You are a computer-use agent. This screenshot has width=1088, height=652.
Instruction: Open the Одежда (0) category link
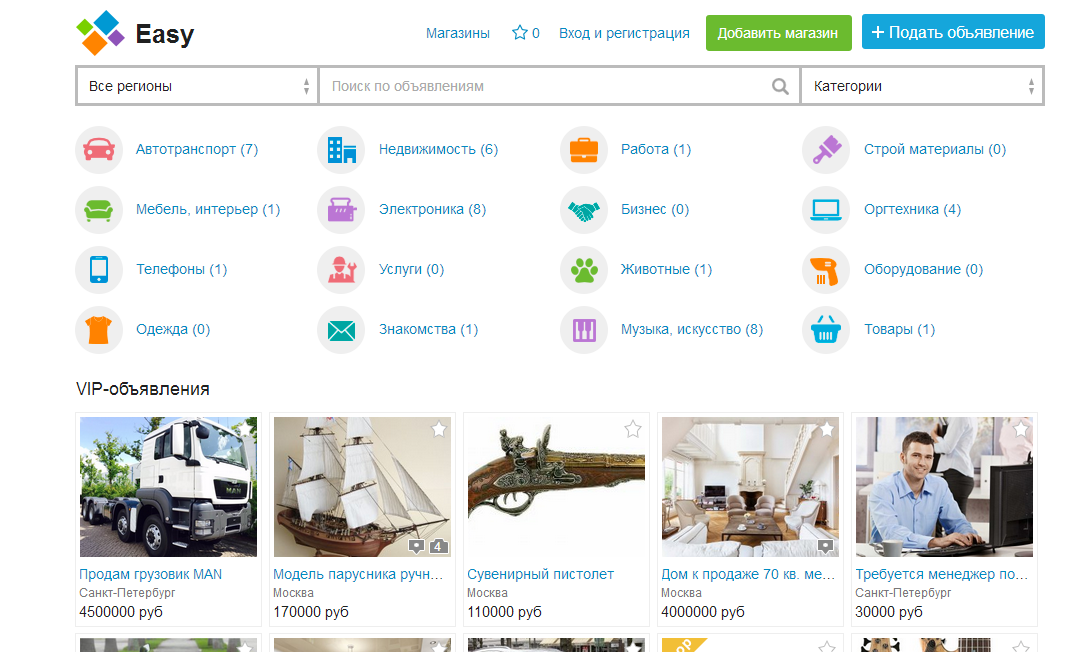173,329
